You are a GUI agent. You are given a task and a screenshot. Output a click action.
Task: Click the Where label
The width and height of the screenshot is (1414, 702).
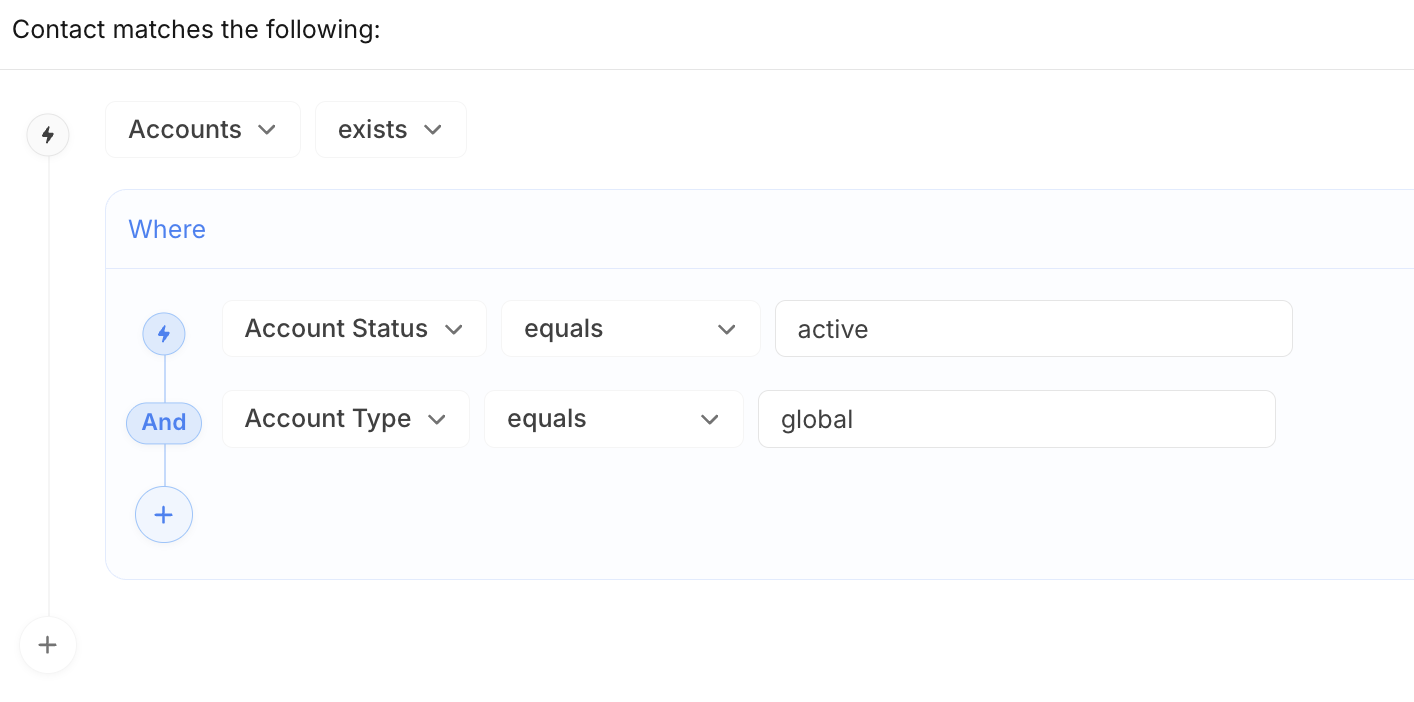point(167,229)
